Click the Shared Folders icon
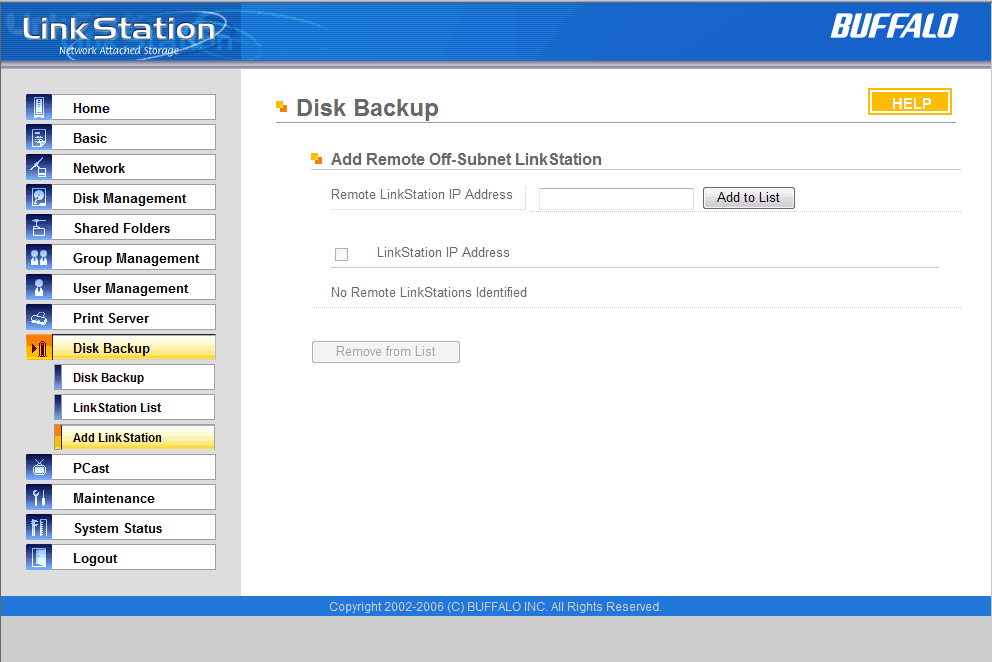Viewport: 992px width, 662px height. point(39,227)
